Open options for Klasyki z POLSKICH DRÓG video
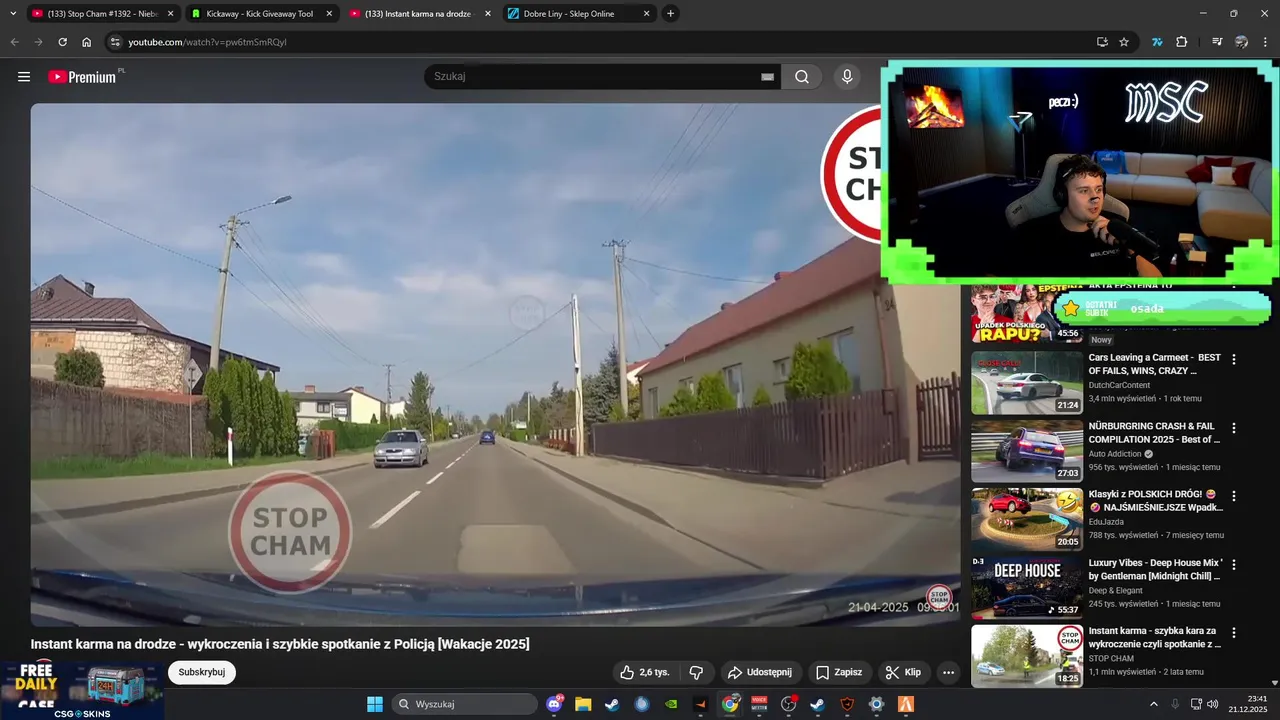The width and height of the screenshot is (1280, 720). 1233,496
